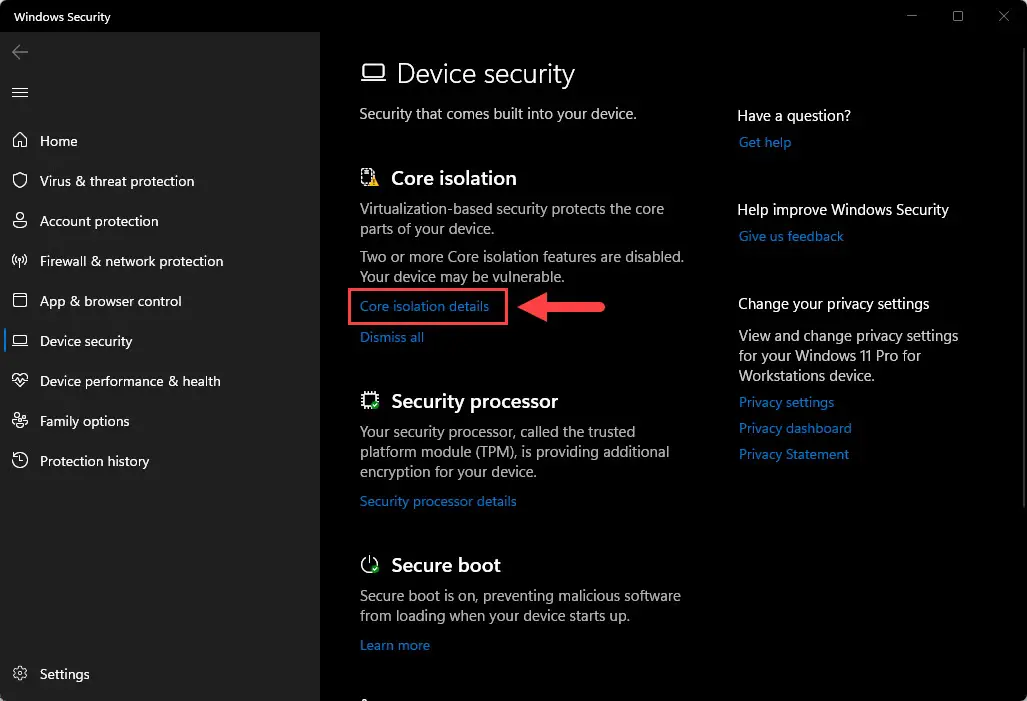1027x701 pixels.
Task: Click the Home house icon
Action: pos(20,140)
